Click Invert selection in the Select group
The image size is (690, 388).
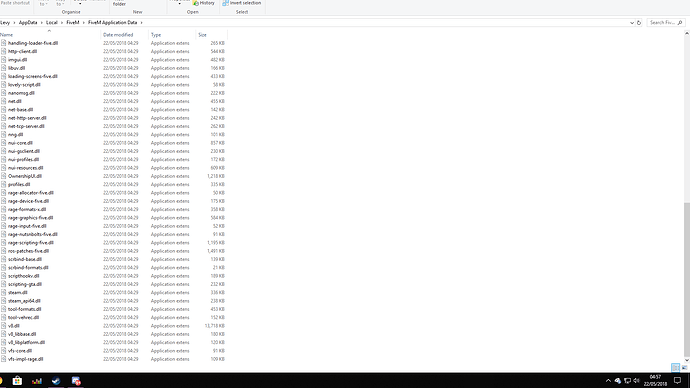242,3
